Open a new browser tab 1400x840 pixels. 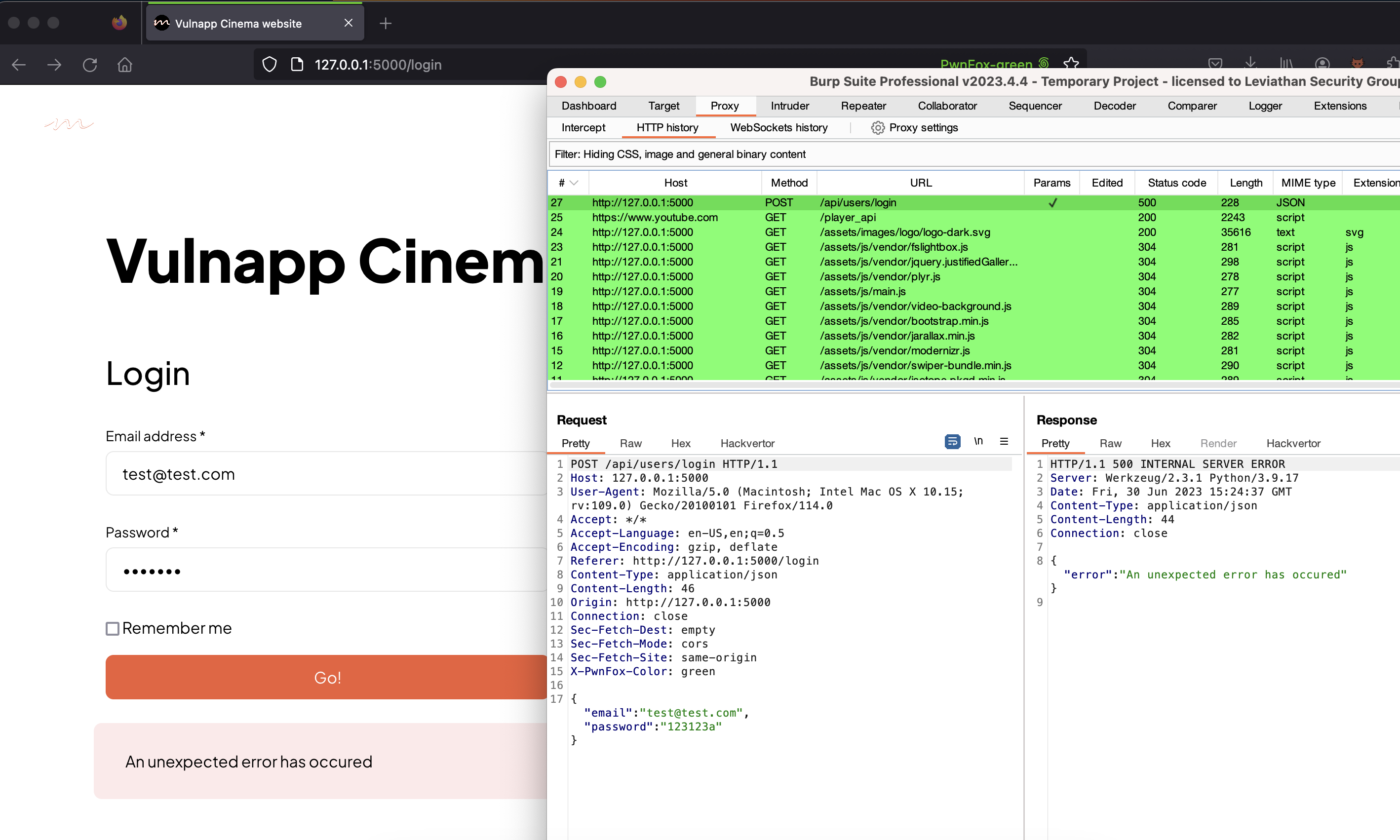point(386,23)
